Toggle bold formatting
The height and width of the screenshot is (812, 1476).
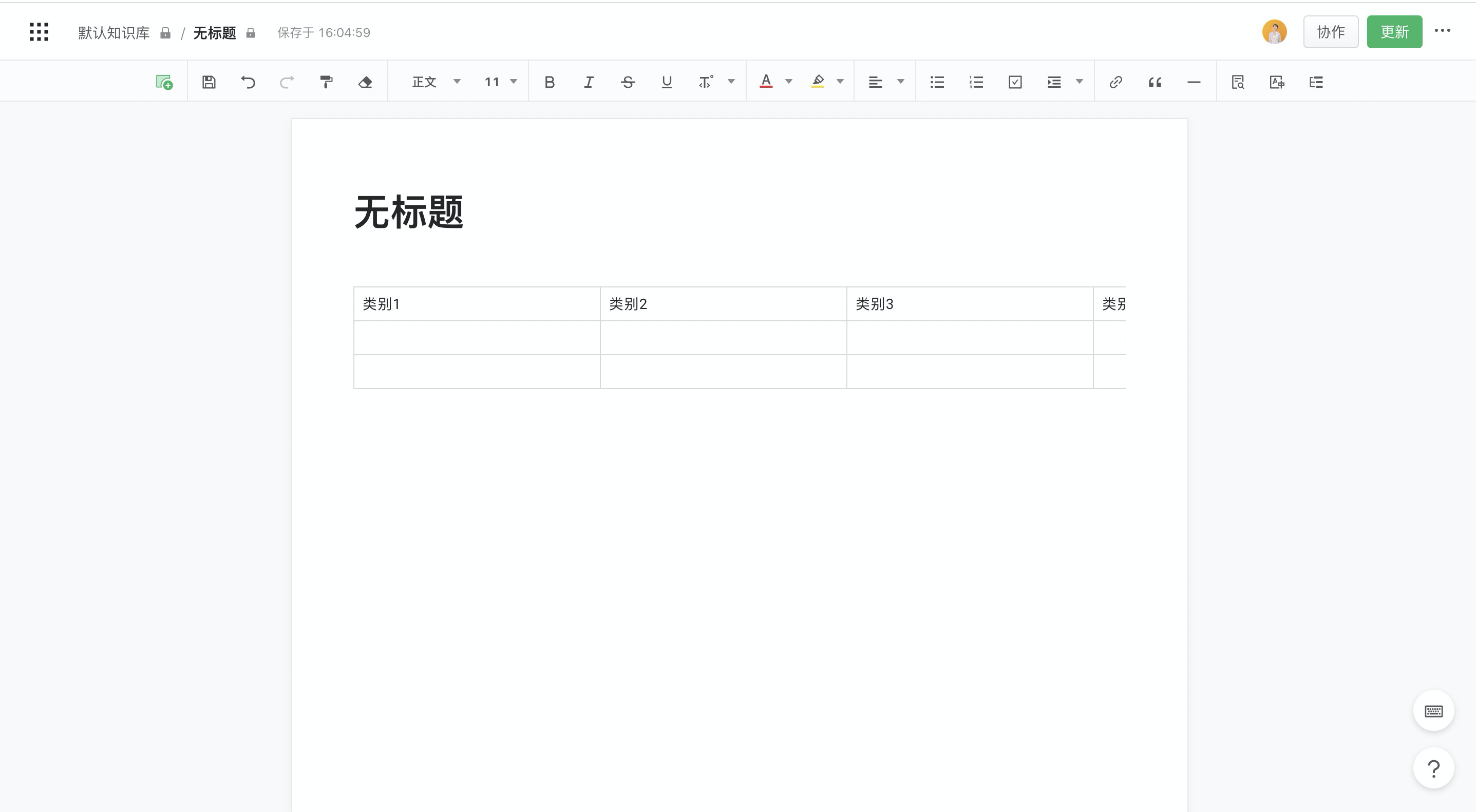(x=549, y=82)
